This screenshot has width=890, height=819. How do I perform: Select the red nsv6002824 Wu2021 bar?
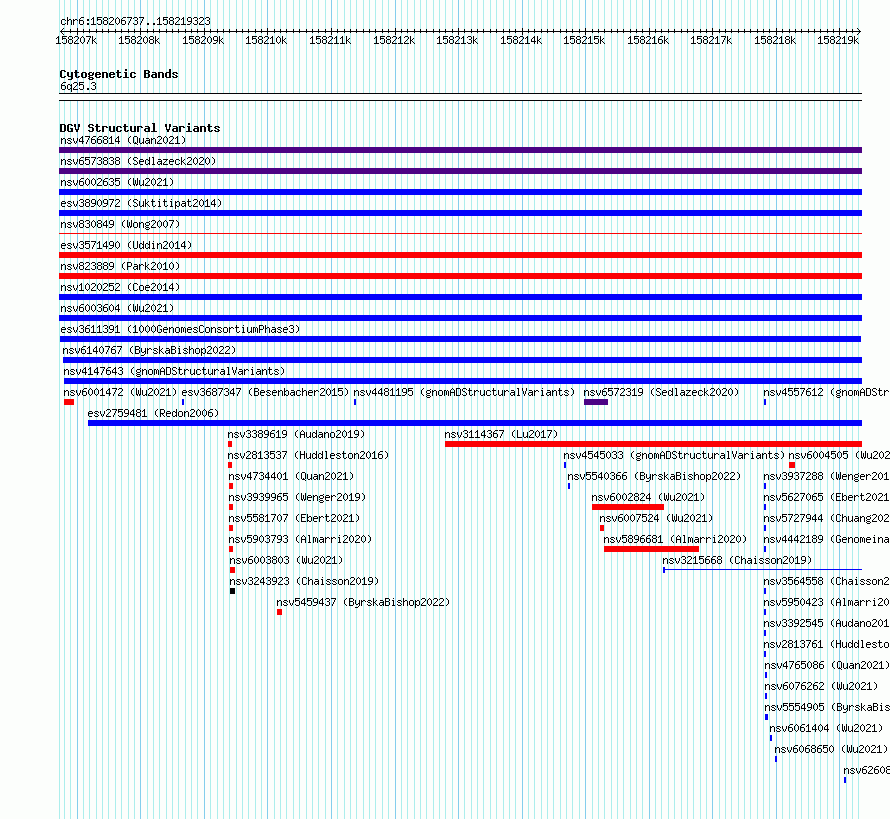[x=628, y=507]
